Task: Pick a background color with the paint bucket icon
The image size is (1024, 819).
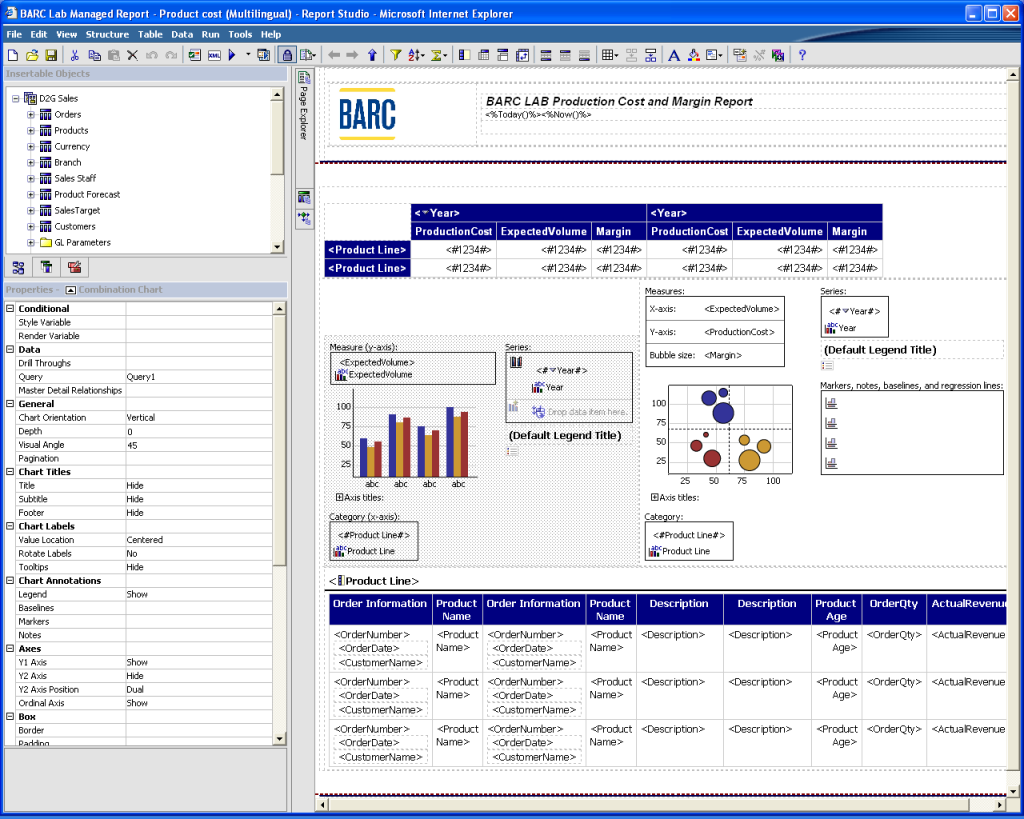Action: coord(694,56)
